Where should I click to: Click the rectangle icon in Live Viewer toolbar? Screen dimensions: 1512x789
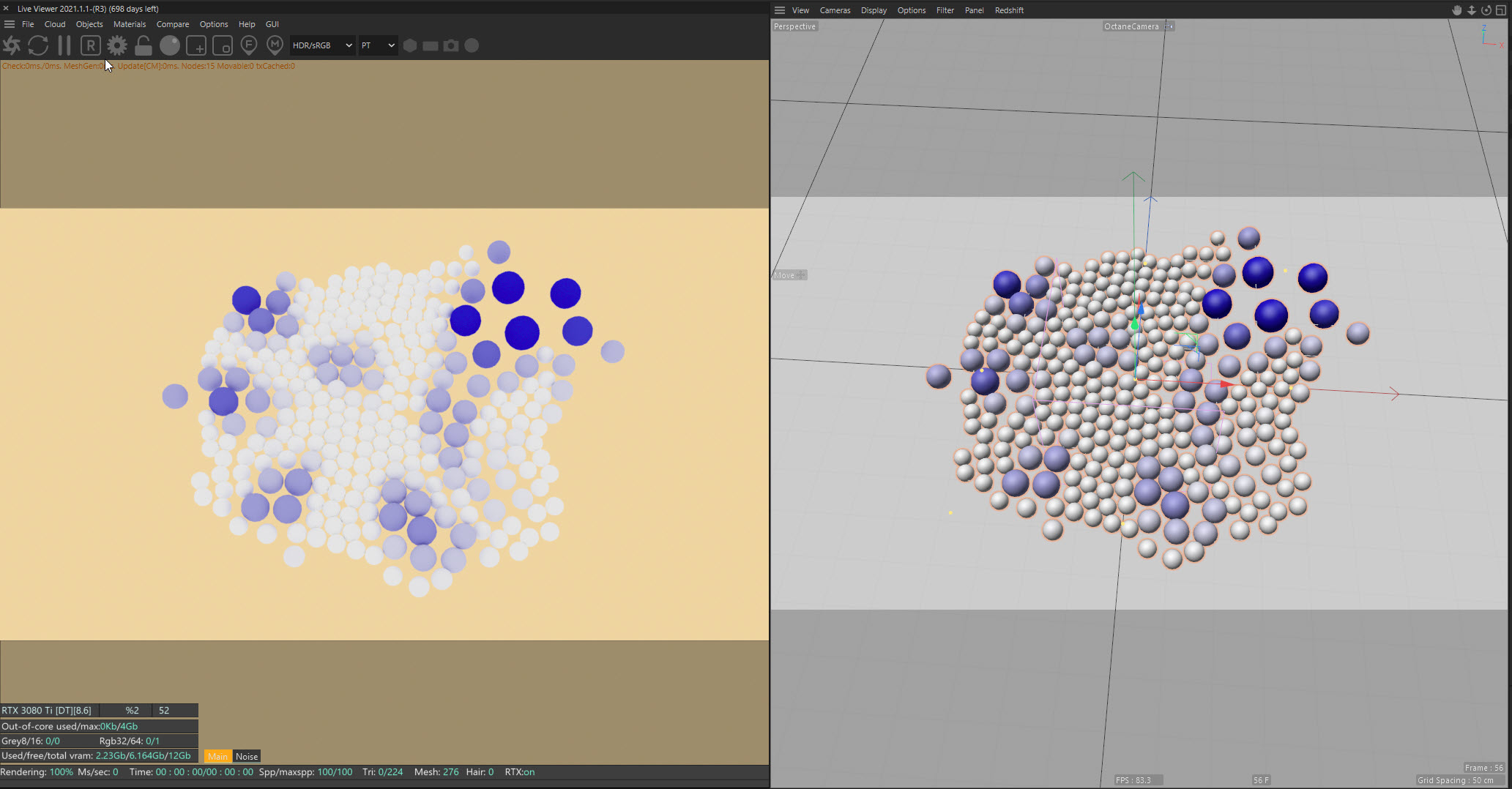click(x=431, y=45)
